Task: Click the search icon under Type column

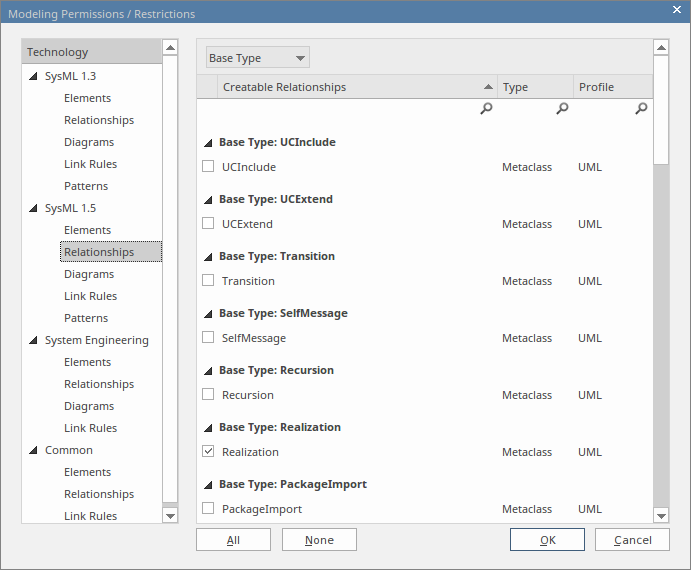Action: pos(562,109)
